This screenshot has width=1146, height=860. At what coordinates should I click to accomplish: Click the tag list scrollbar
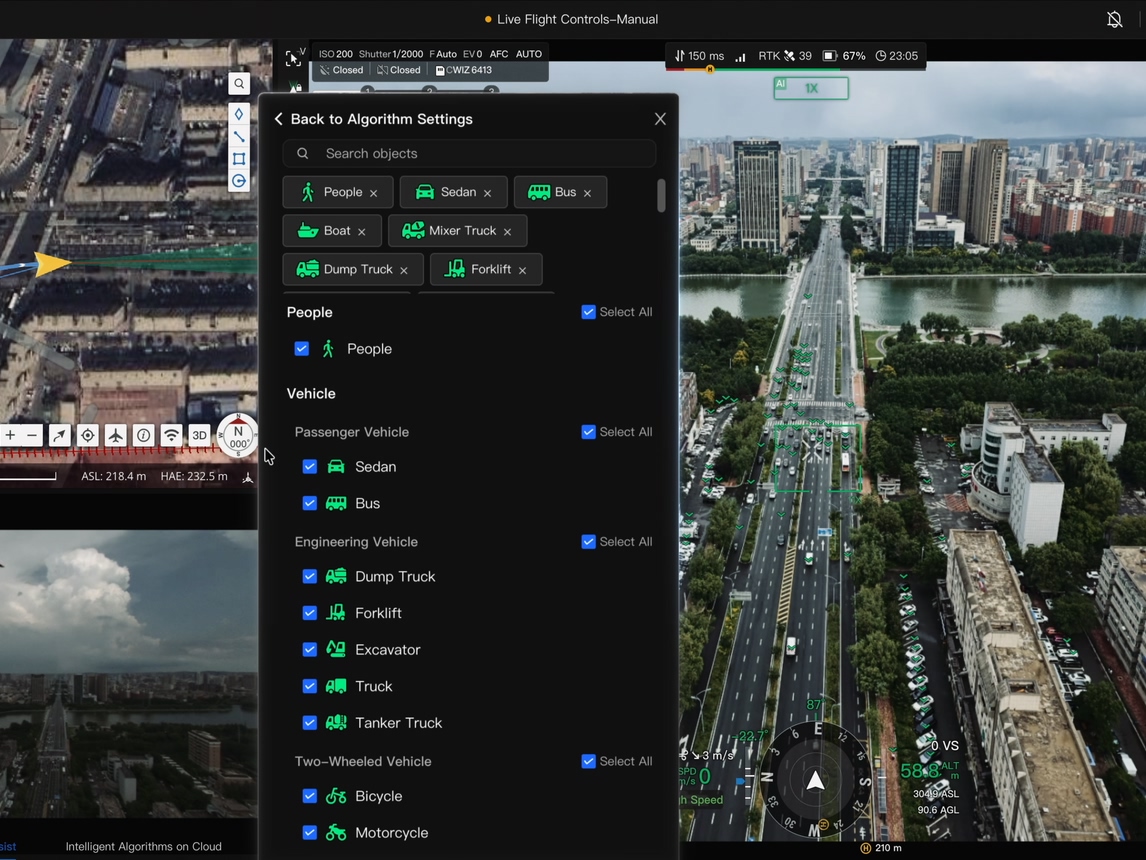pyautogui.click(x=661, y=196)
